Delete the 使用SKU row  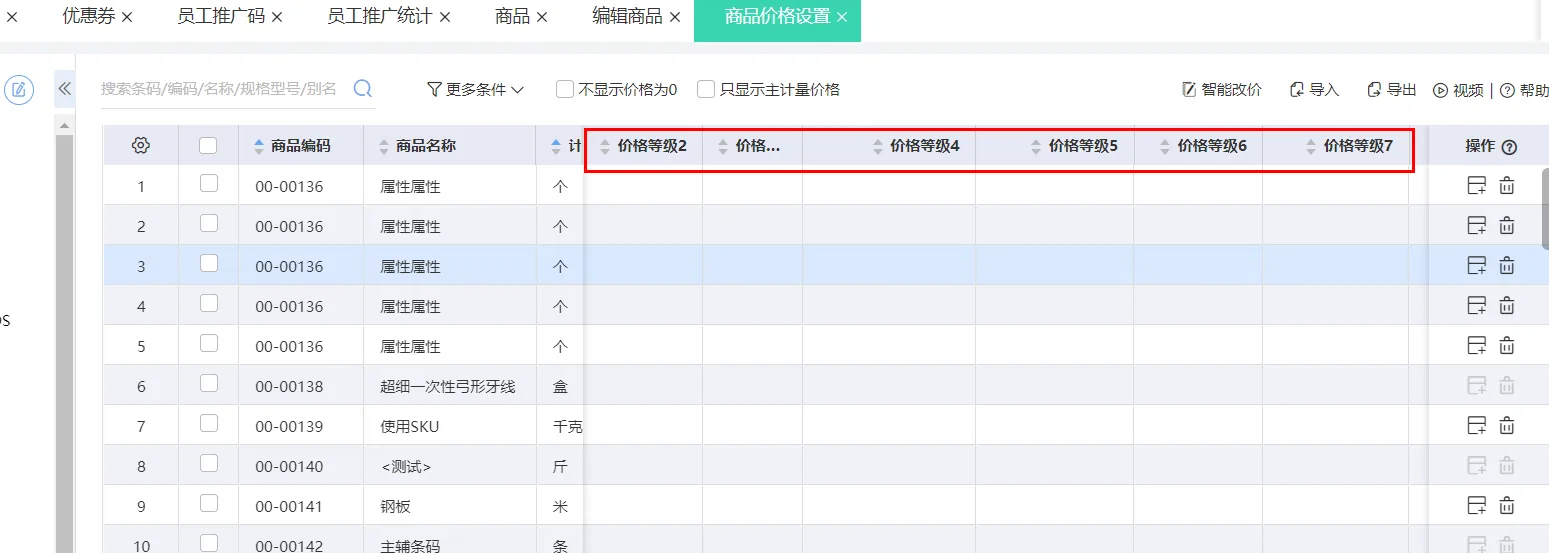pos(1507,425)
